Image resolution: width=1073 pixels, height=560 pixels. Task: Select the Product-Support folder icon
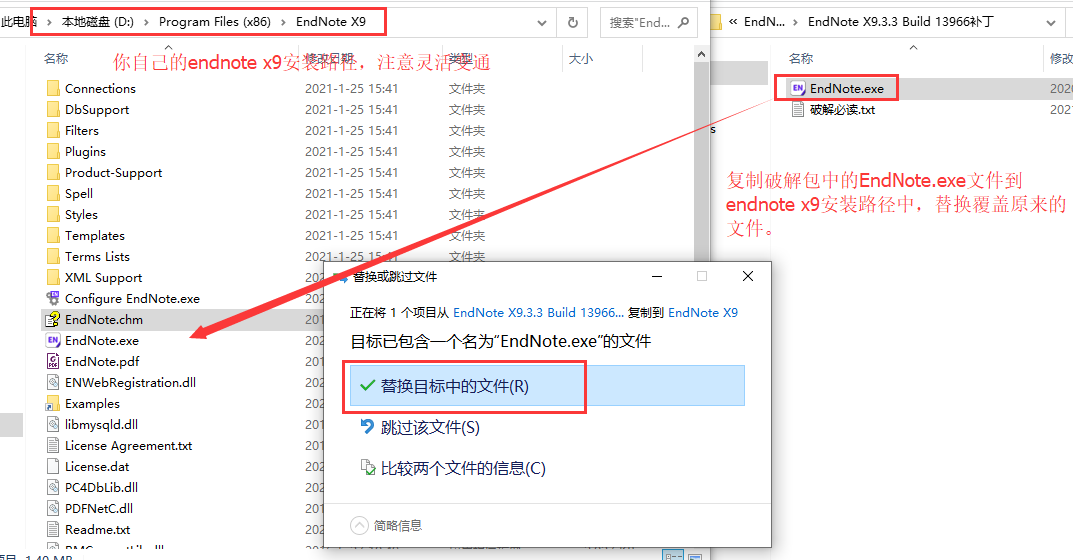click(53, 173)
